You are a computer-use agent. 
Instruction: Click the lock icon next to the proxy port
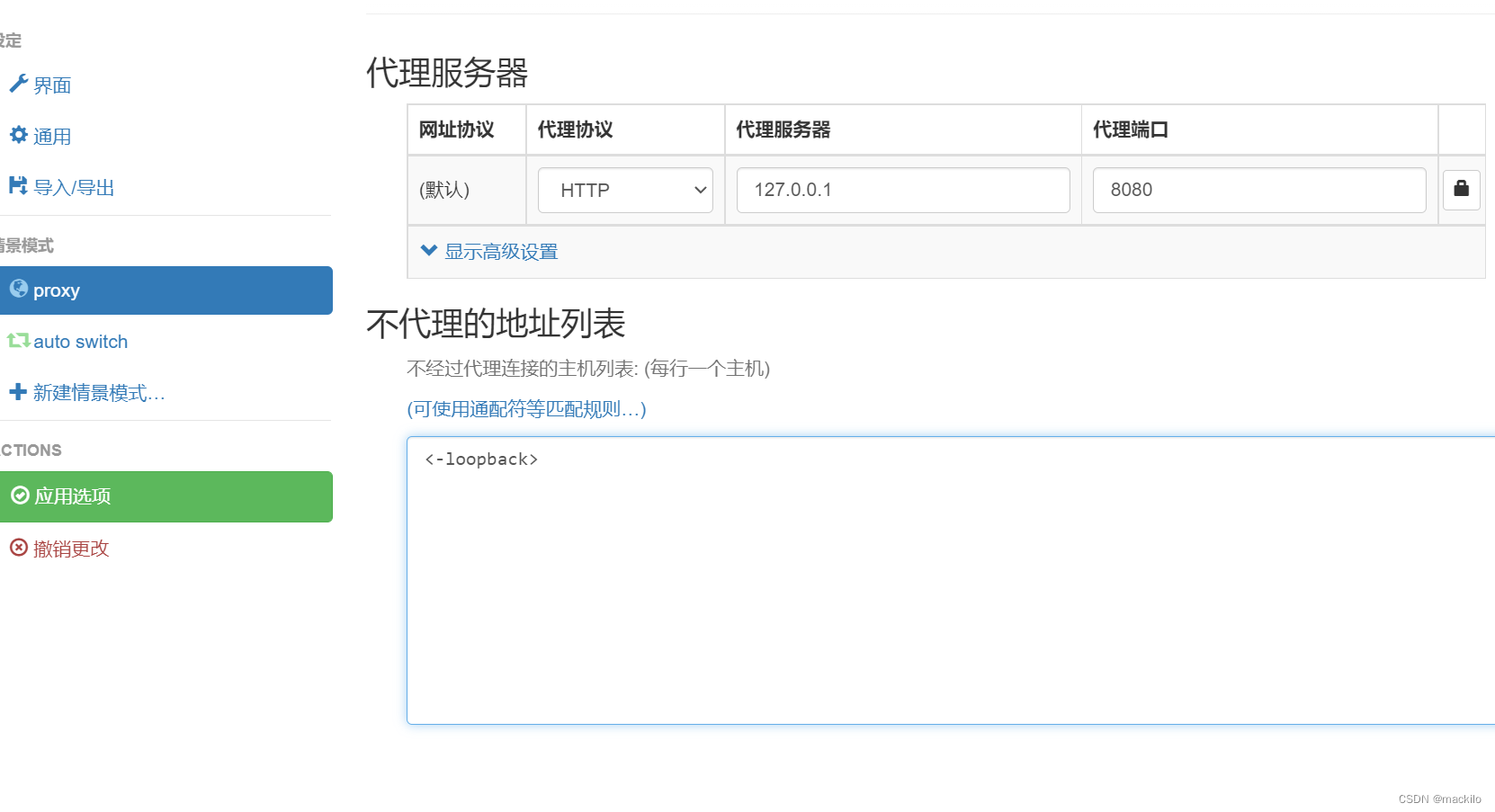coord(1461,190)
